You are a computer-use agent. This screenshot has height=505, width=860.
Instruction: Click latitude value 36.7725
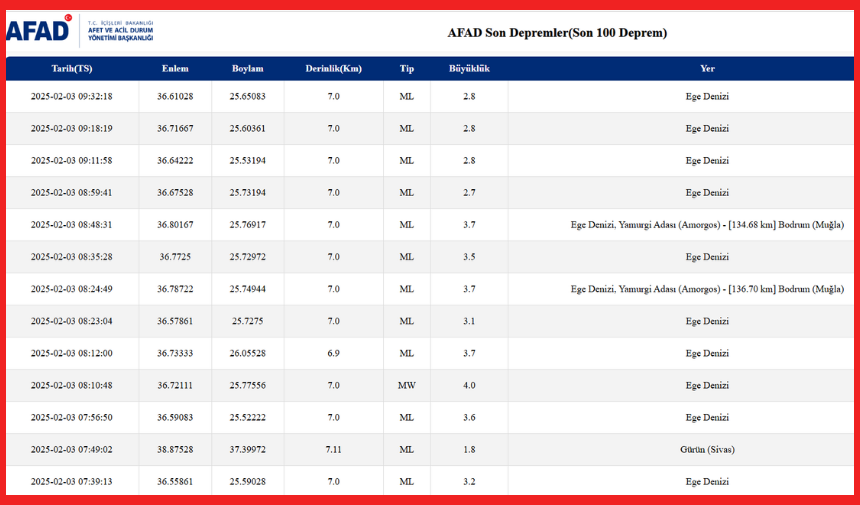175,257
